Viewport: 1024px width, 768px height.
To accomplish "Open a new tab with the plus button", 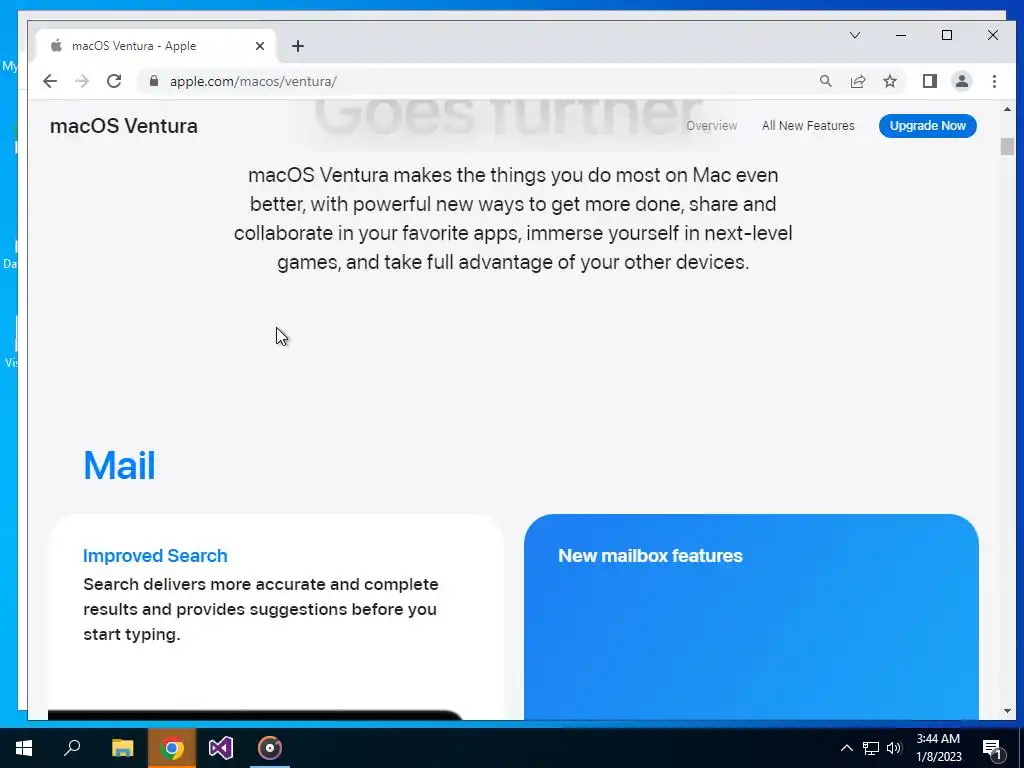I will click(298, 46).
